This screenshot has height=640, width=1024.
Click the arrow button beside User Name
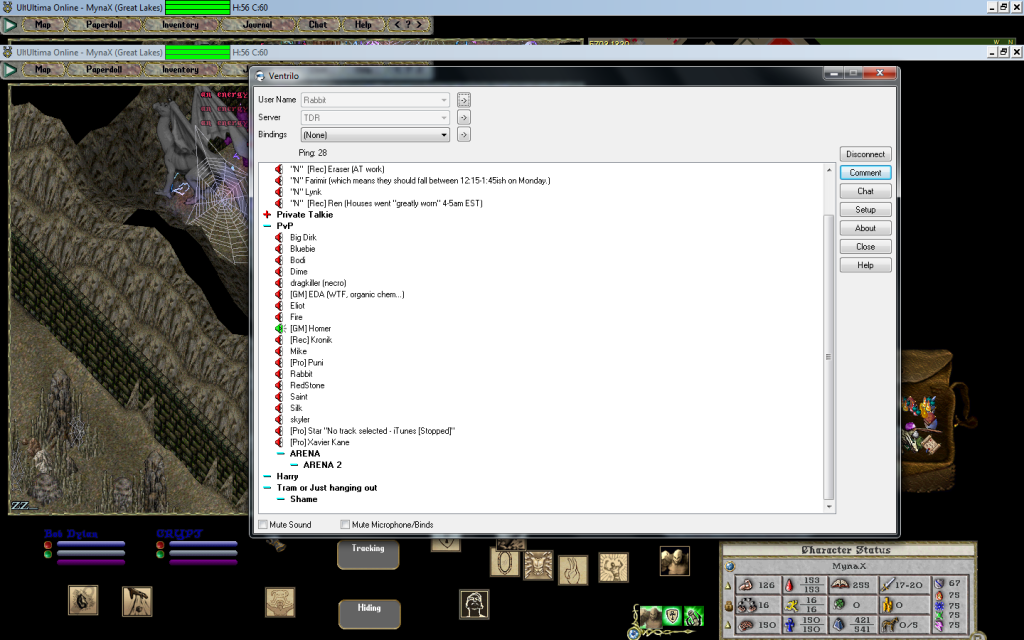click(x=464, y=100)
